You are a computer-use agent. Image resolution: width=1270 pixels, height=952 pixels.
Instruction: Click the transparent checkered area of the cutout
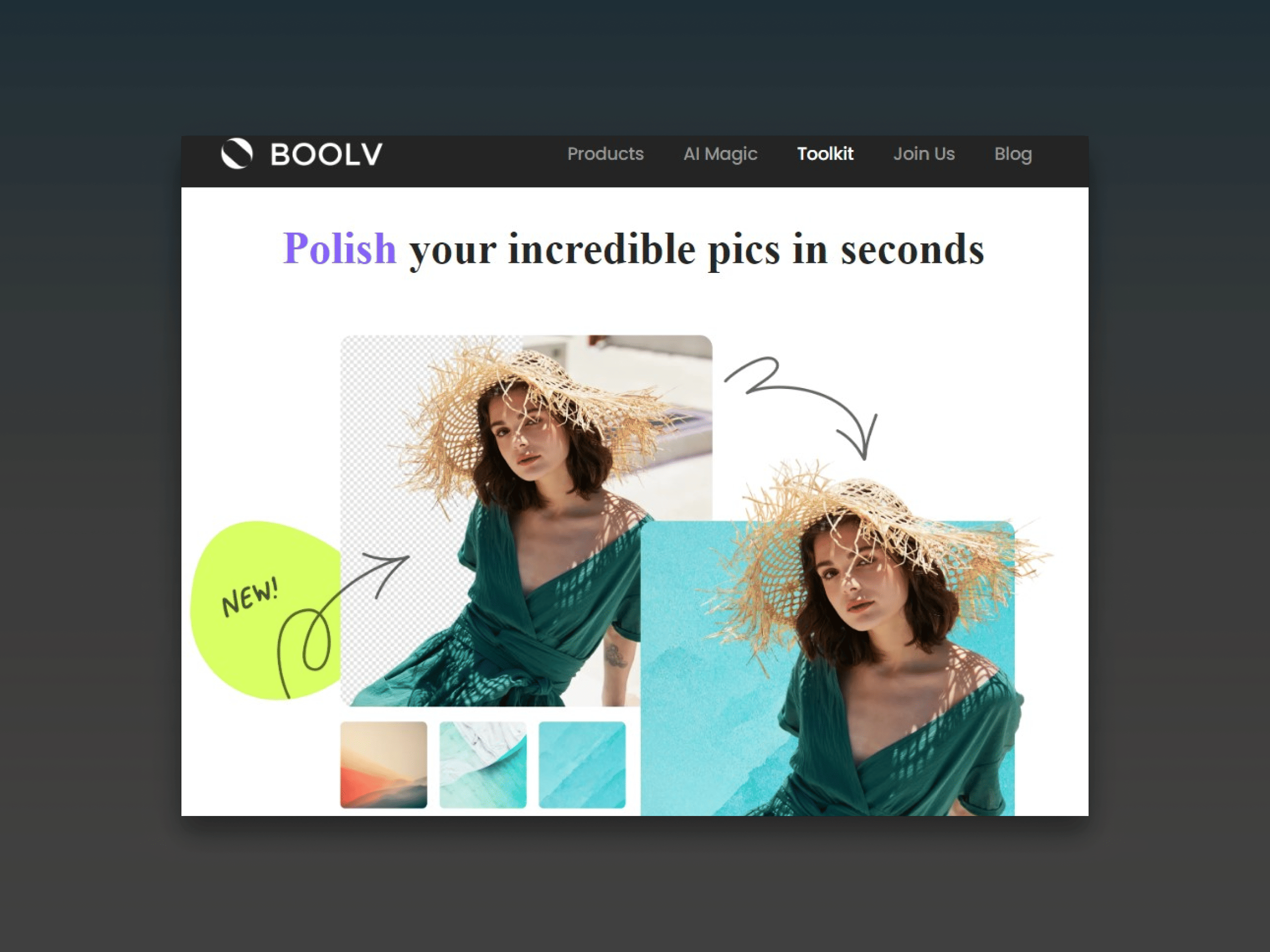click(396, 516)
